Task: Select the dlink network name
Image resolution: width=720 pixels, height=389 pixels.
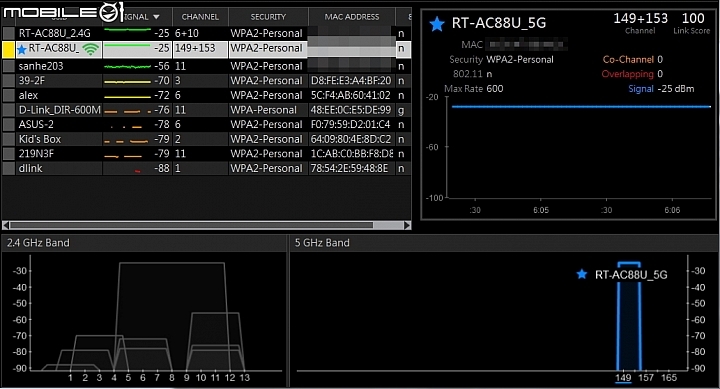Action: pyautogui.click(x=30, y=169)
